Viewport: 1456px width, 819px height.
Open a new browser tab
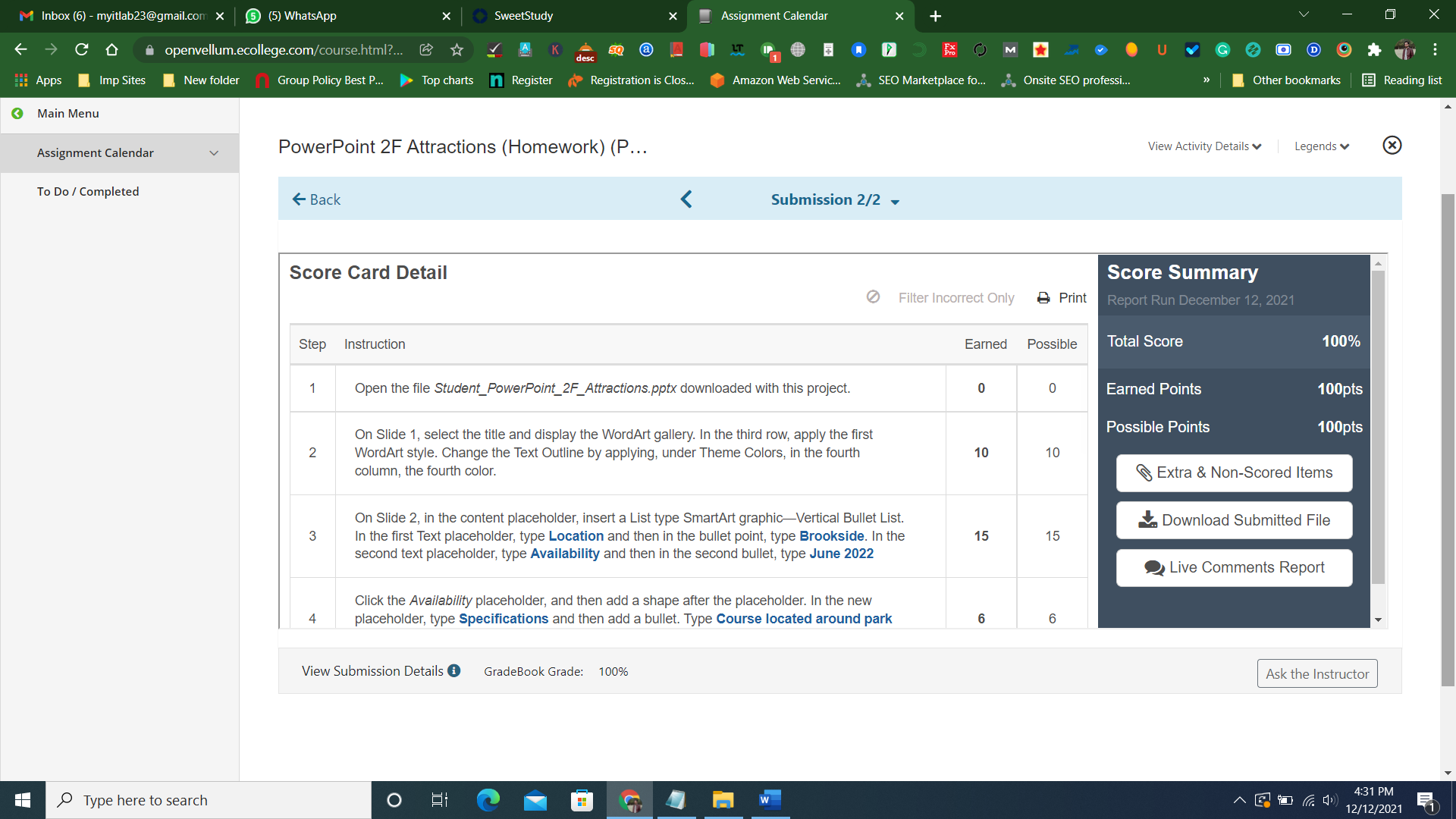coord(936,16)
